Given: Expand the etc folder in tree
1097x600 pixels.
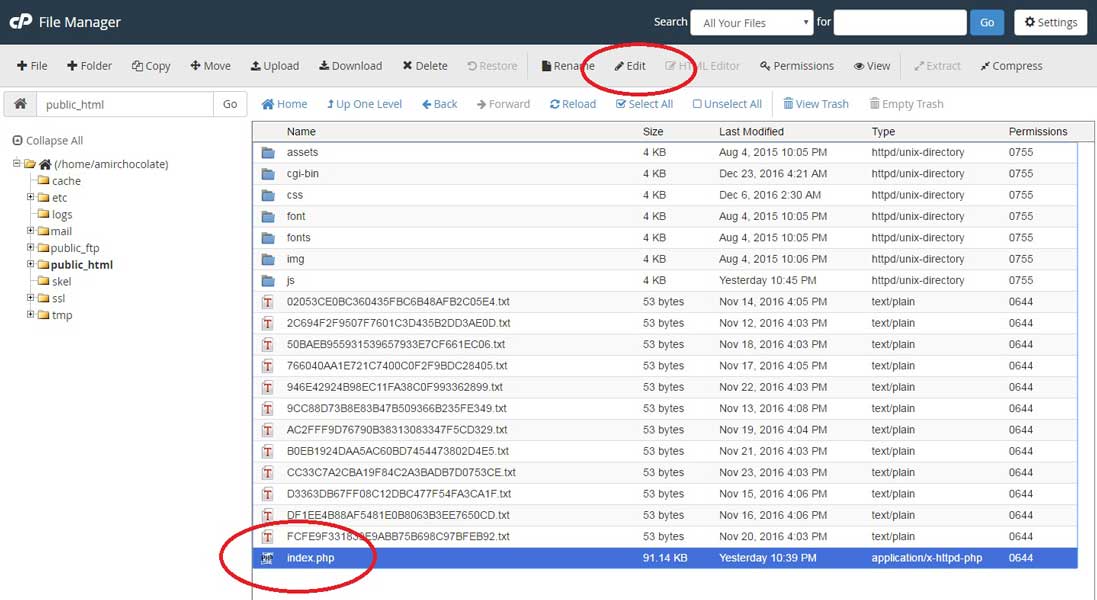Looking at the screenshot, I should [30, 197].
